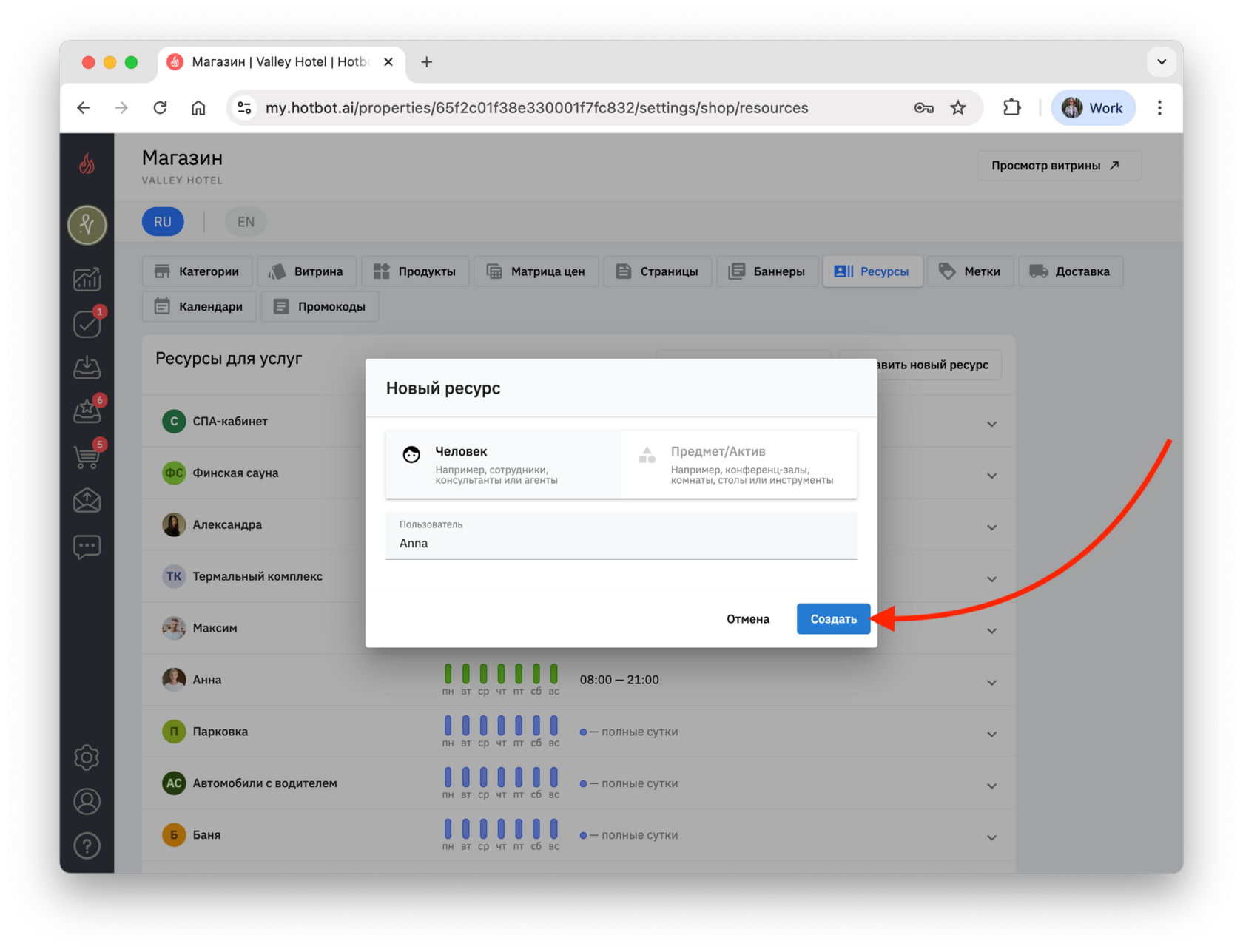Screen dimensions: 1243x952
Task: Open the Доставка tab
Action: click(x=1071, y=271)
